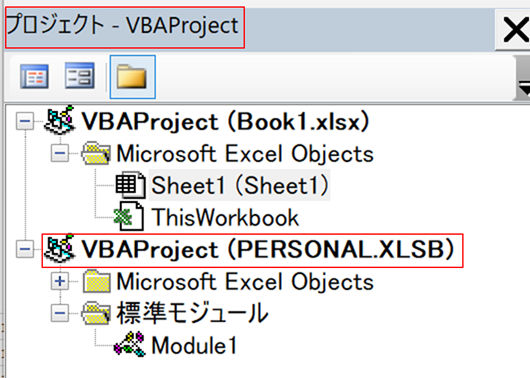Click the Module1 module icon

(x=130, y=344)
